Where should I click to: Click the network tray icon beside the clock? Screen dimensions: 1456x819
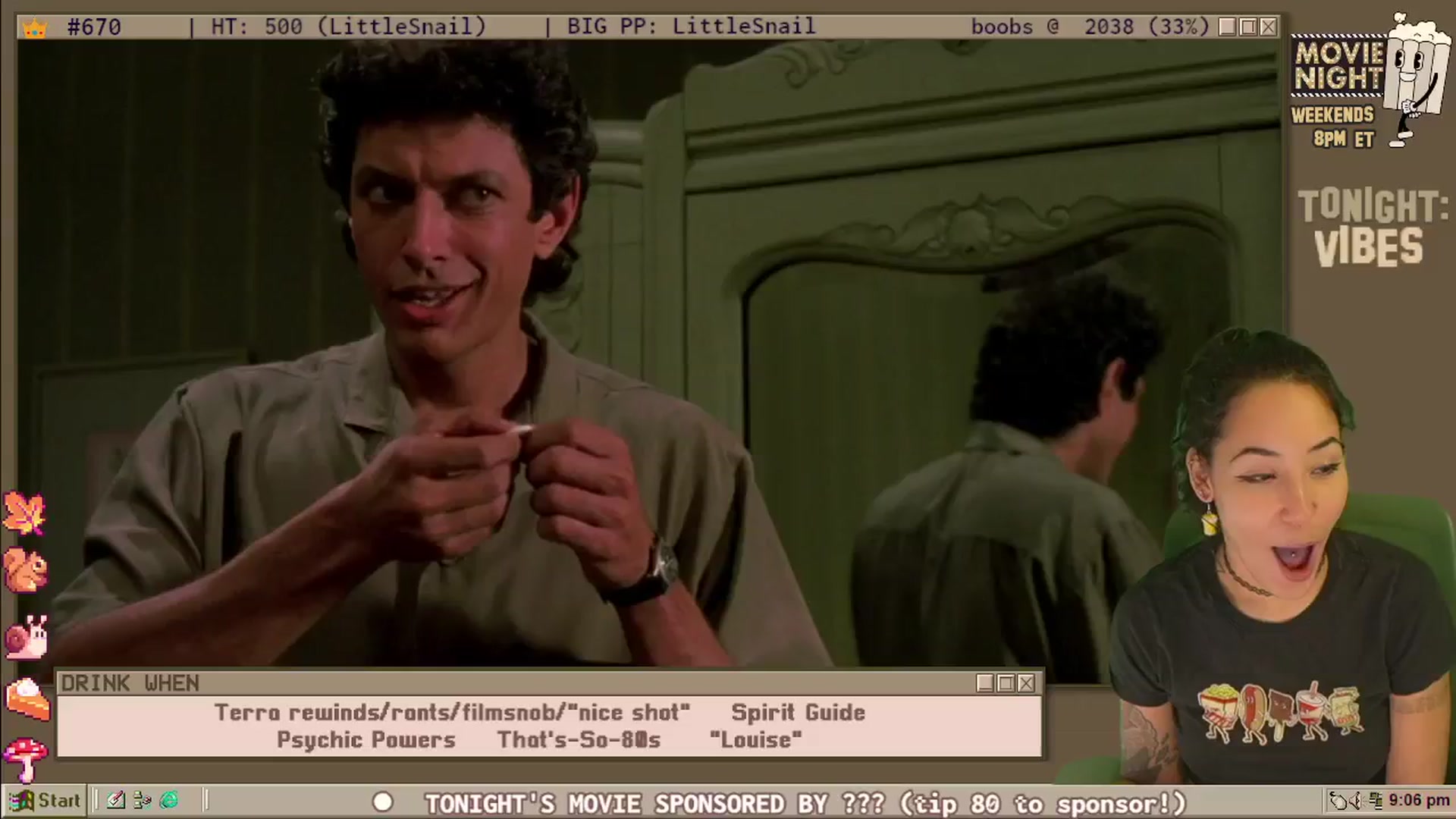pos(1376,801)
